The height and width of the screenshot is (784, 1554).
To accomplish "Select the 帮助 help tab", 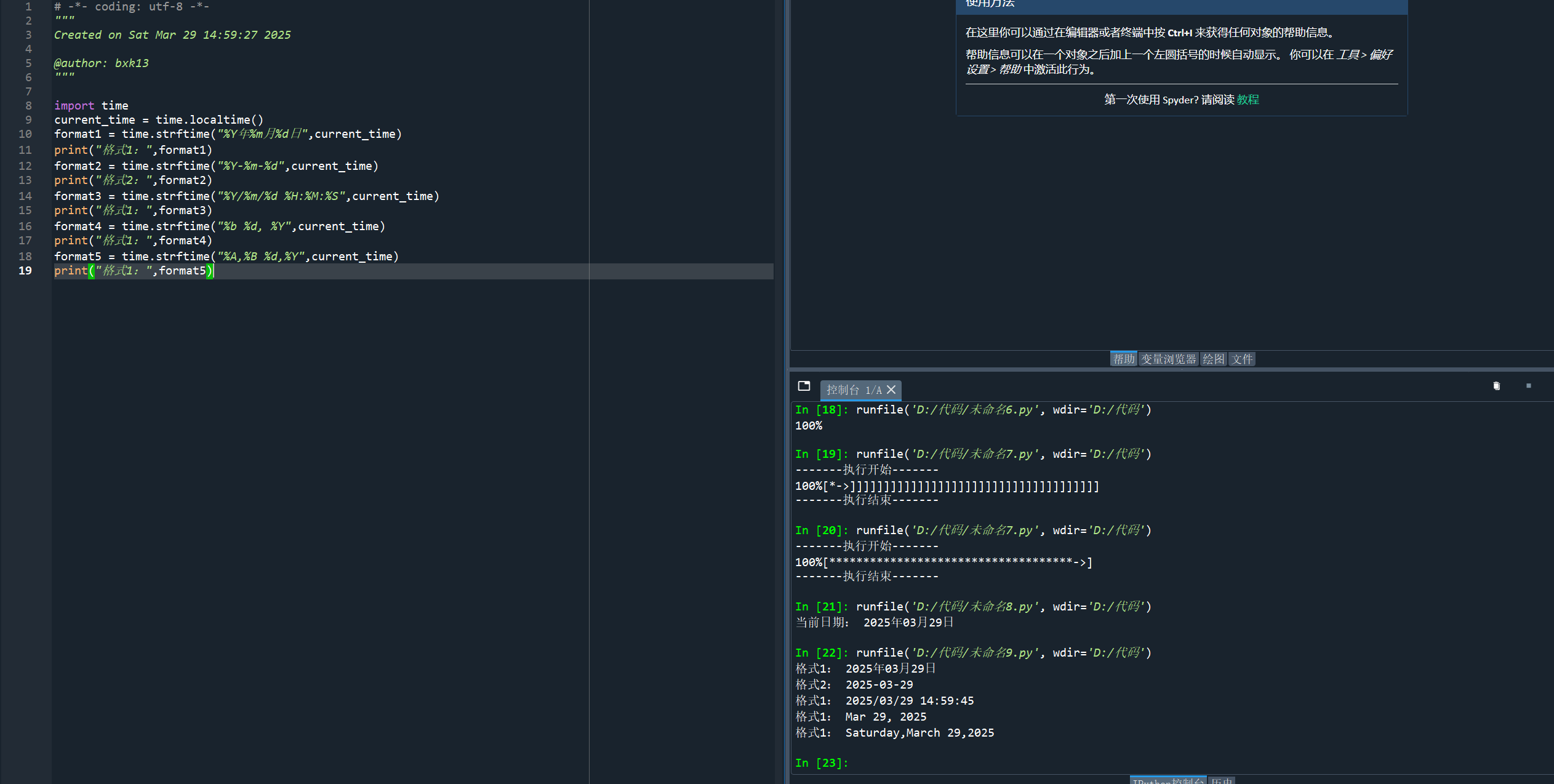I will click(1123, 359).
